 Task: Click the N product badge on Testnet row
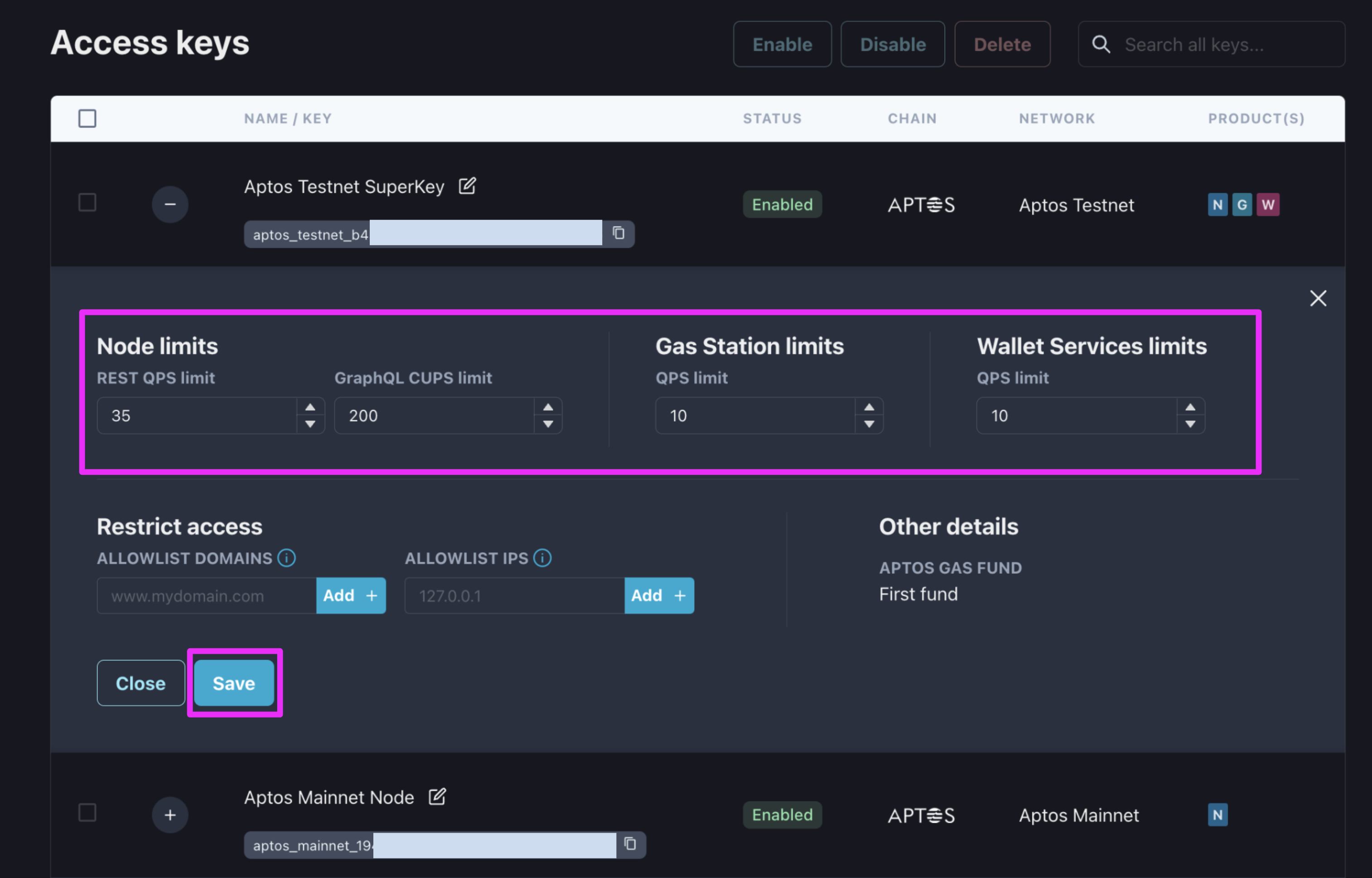1217,205
